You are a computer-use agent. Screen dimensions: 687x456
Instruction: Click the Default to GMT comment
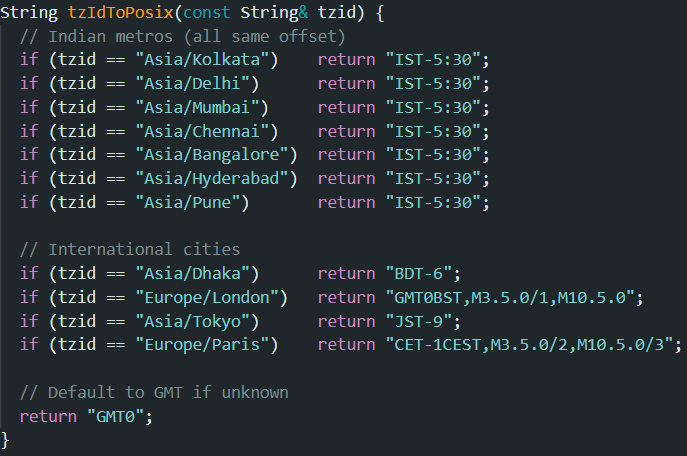click(155, 392)
